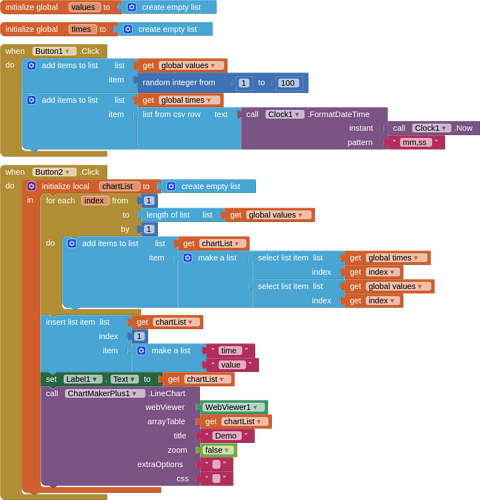Click gear icon on make a list with time and value
This screenshot has height=500, width=480.
141,350
